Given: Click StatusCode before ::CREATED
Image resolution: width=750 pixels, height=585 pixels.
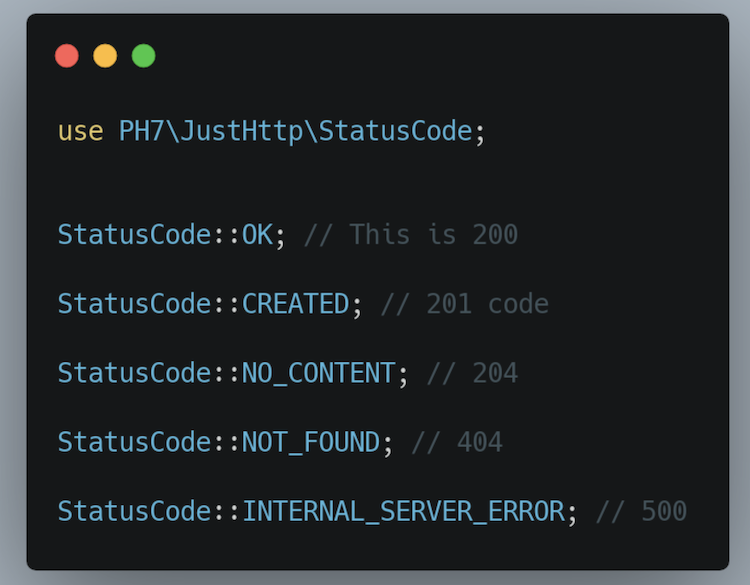Looking at the screenshot, I should (x=134, y=304).
